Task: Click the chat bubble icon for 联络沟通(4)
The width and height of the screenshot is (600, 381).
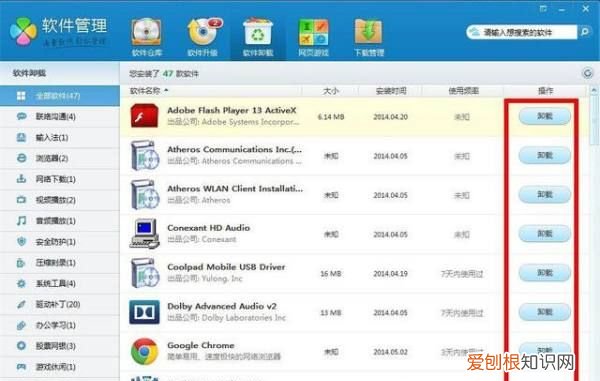Action: click(21, 116)
